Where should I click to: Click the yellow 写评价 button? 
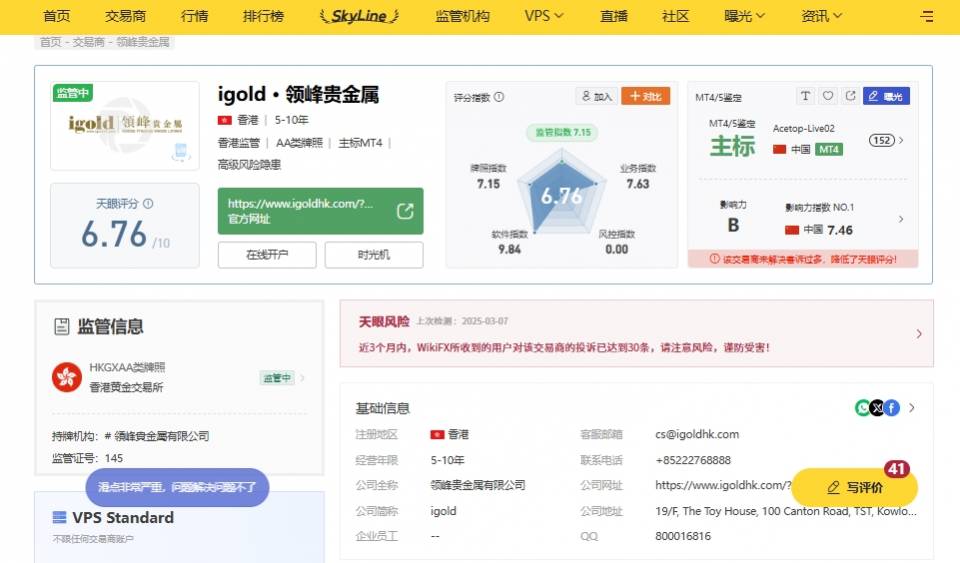855,487
